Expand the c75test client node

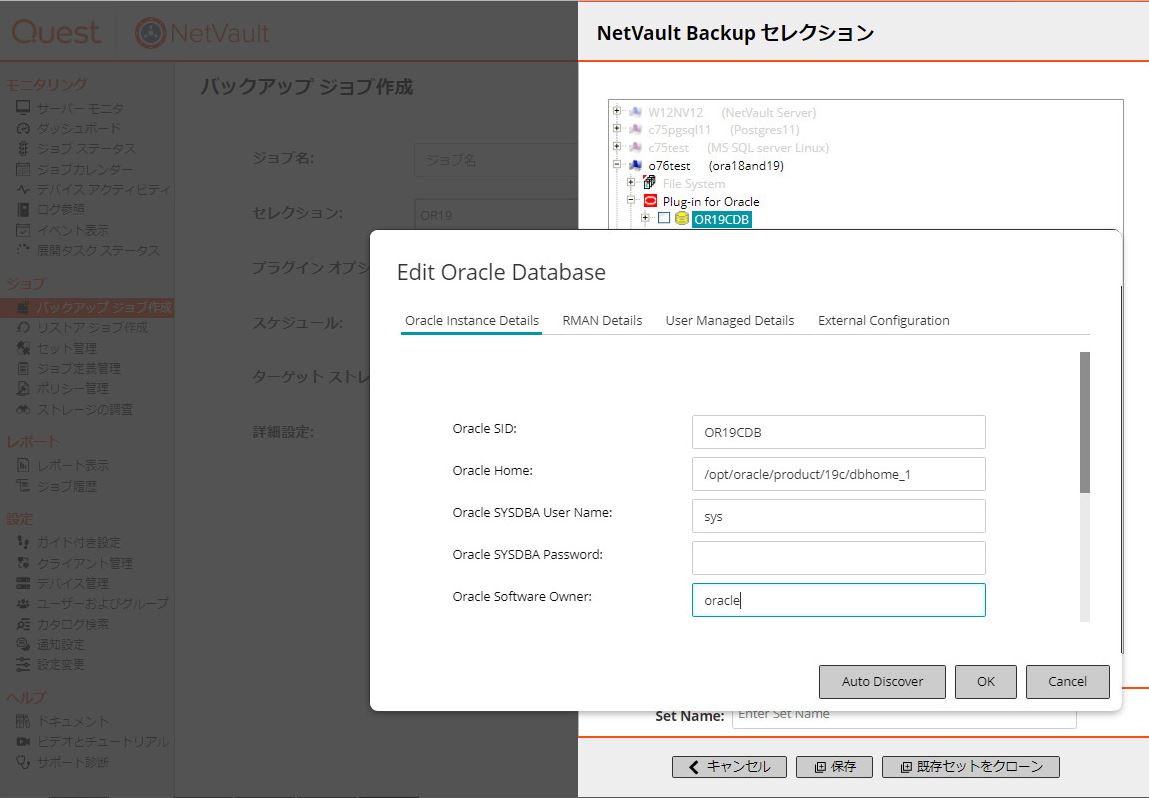[616, 146]
